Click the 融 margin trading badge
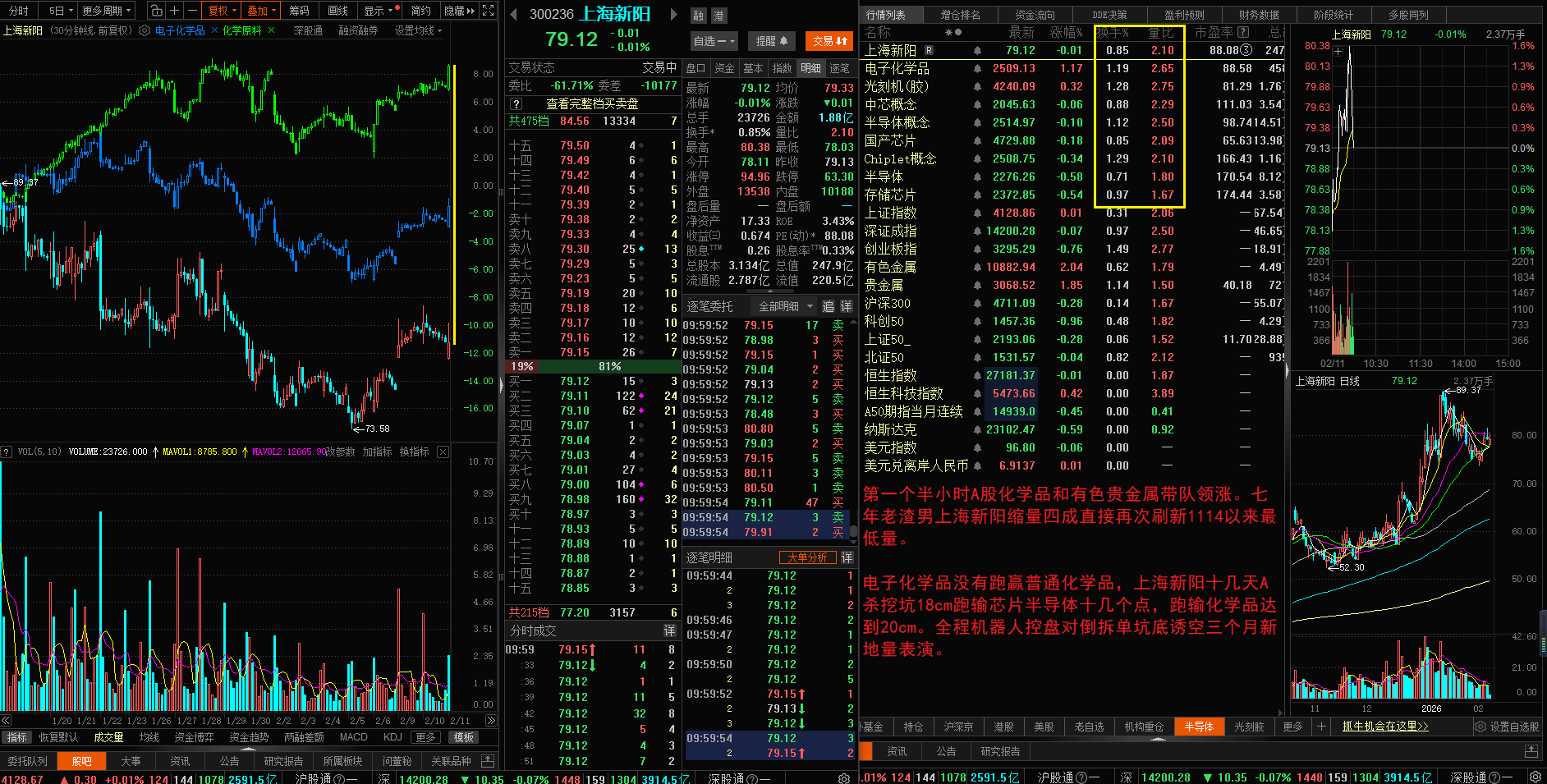This screenshot has height=784, width=1547. coord(698,16)
